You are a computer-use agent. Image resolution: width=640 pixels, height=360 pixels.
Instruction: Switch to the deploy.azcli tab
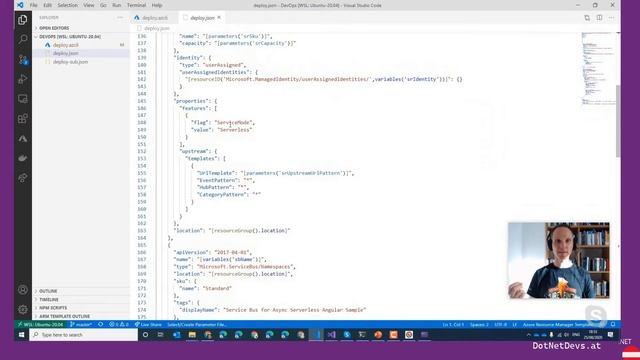click(155, 18)
